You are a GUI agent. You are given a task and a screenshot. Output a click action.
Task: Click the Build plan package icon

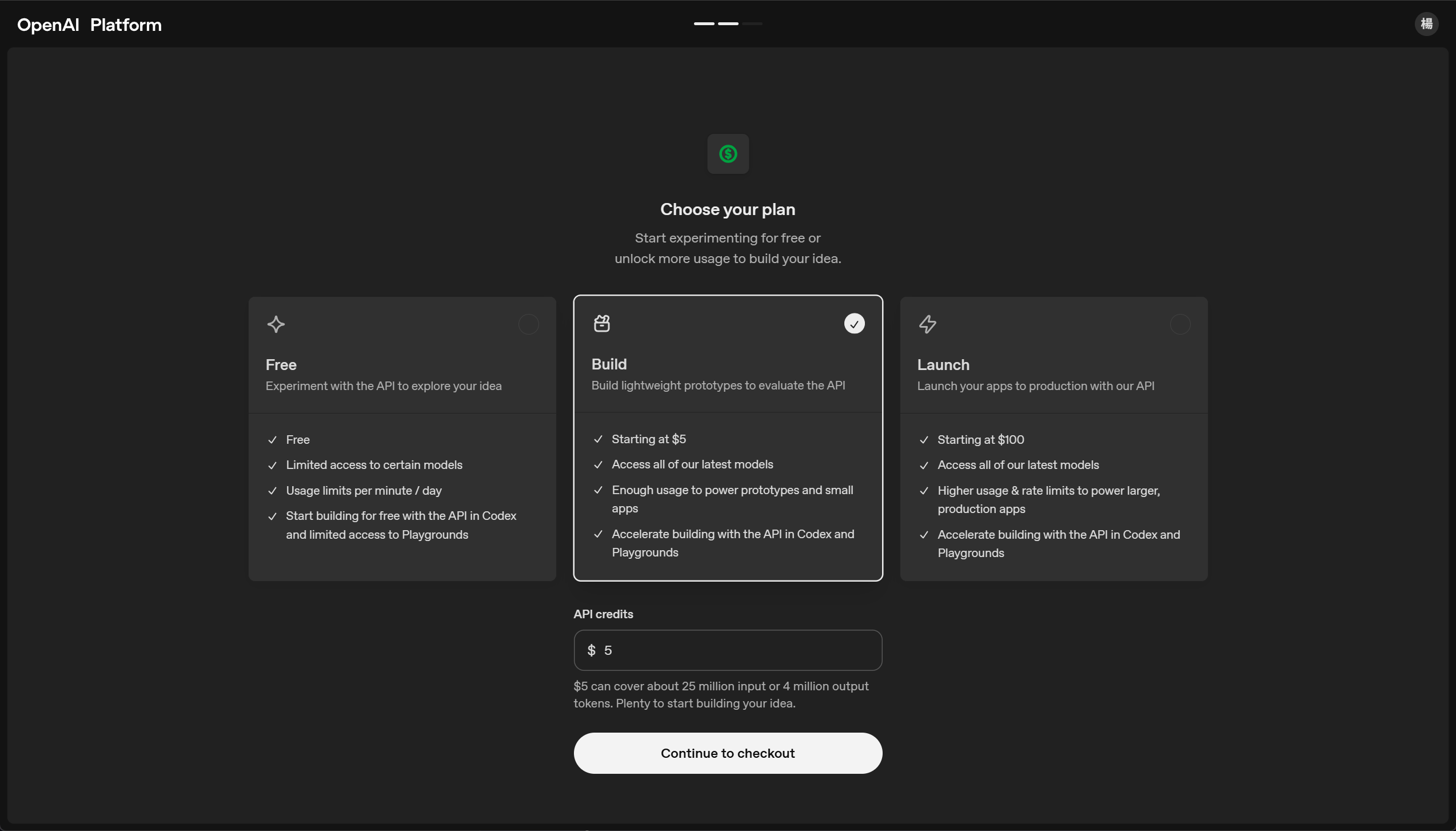coord(602,324)
